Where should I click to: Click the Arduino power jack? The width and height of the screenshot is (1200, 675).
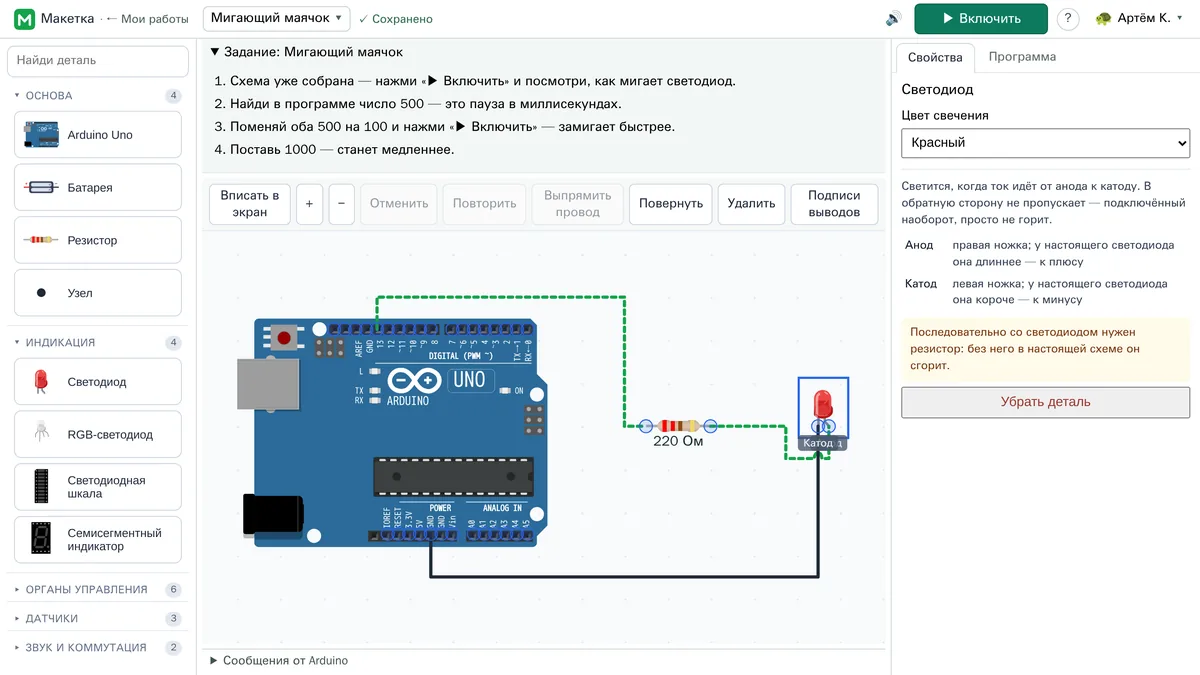273,516
